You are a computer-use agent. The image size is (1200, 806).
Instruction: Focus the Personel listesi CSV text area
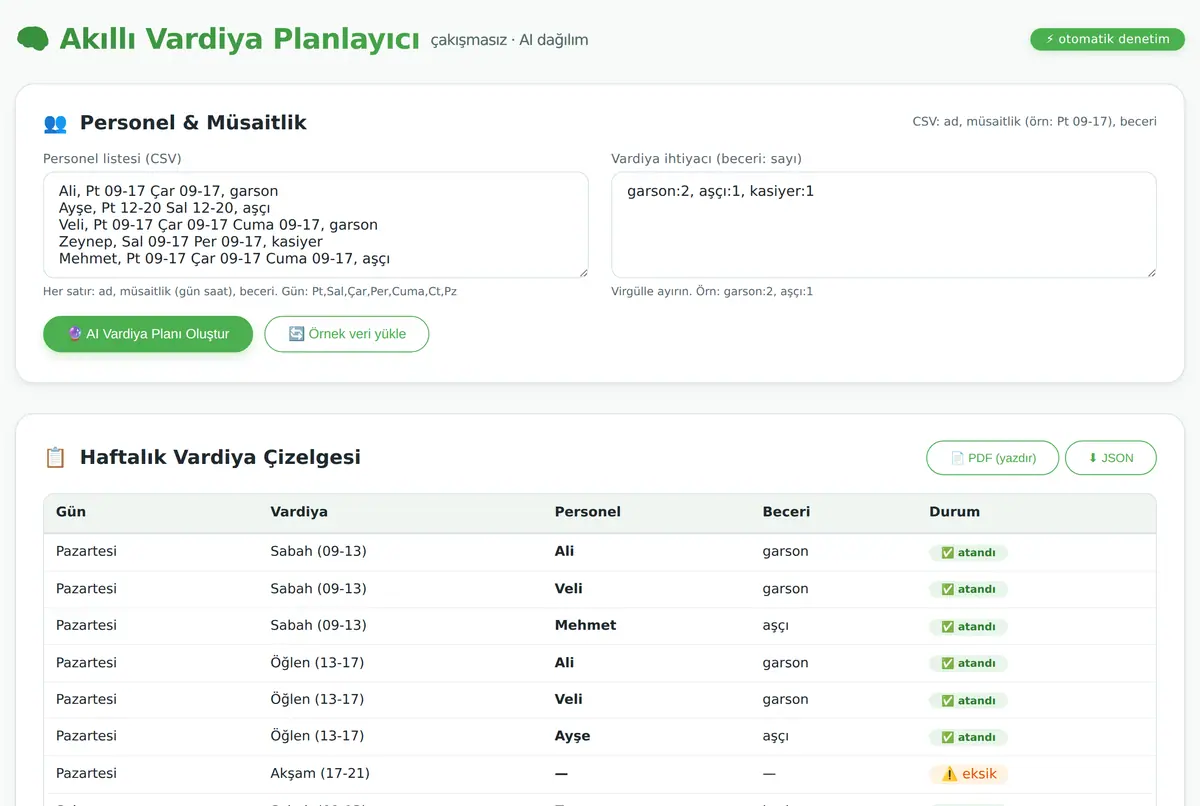pyautogui.click(x=316, y=225)
